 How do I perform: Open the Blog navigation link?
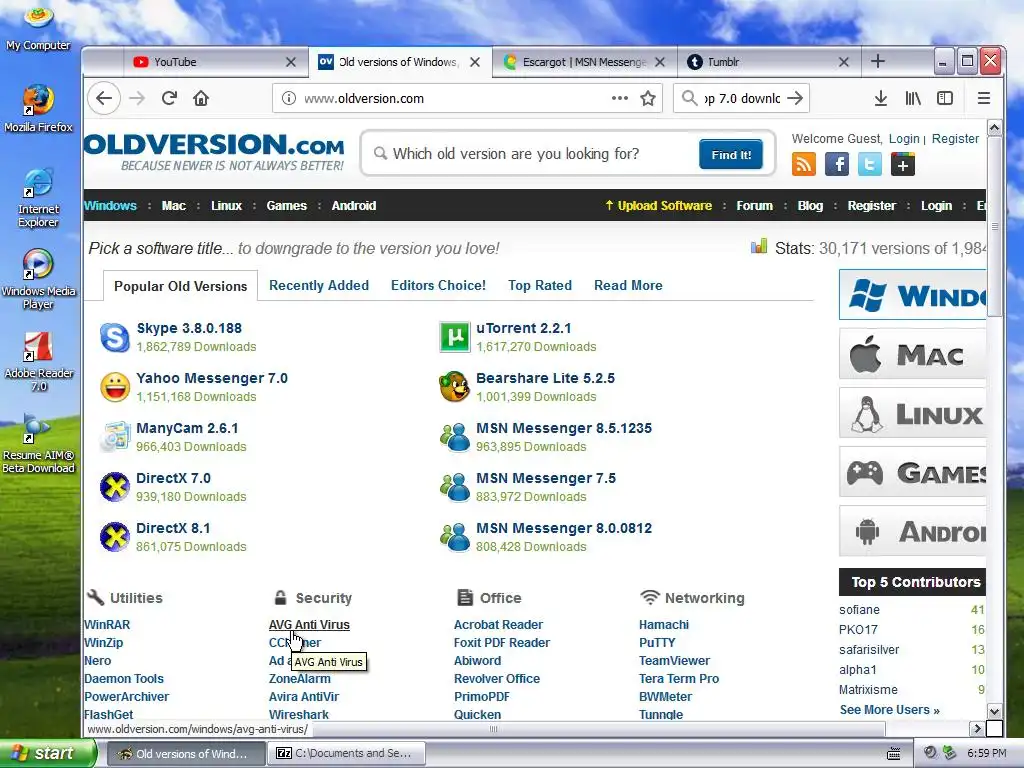click(810, 206)
